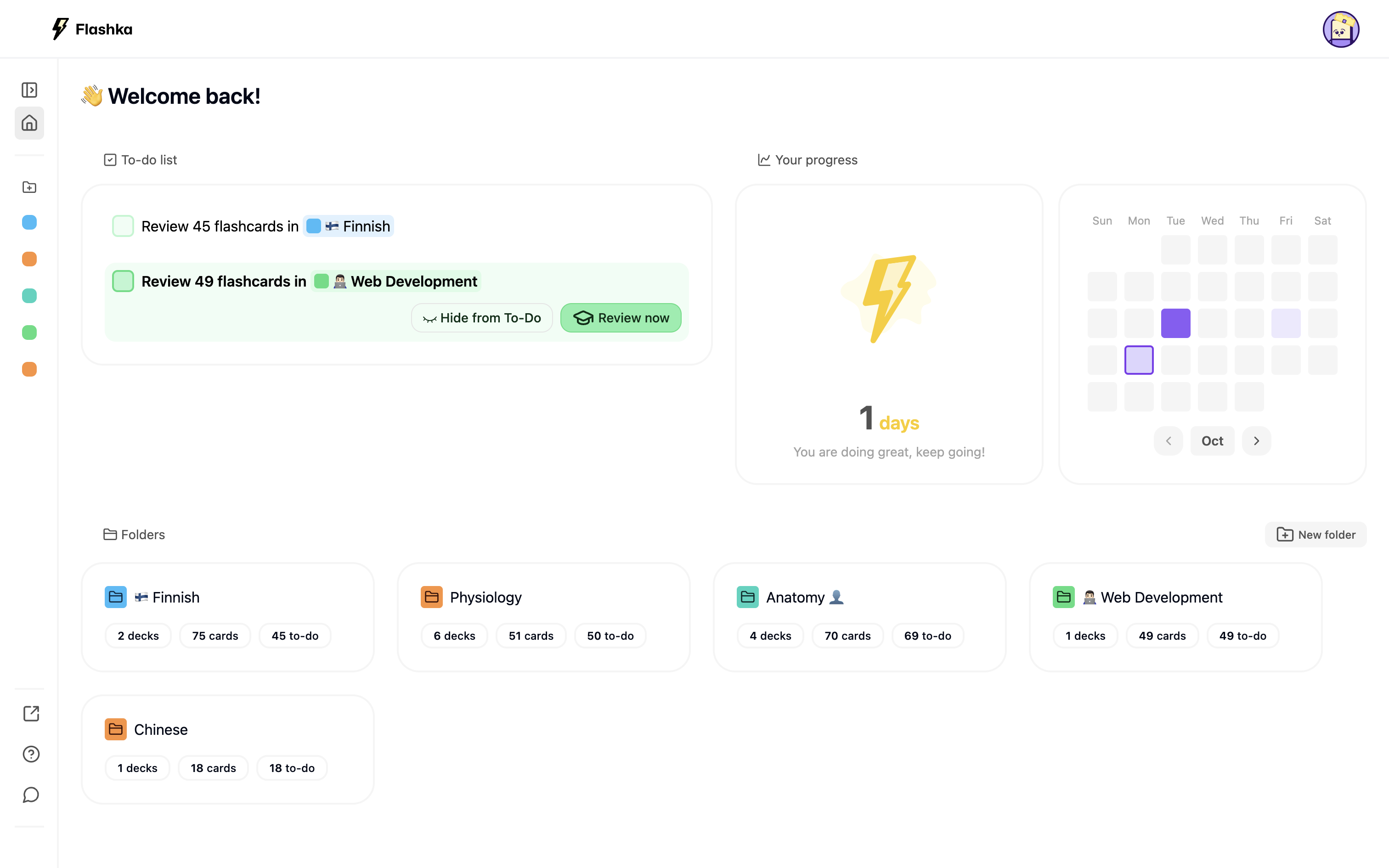
Task: Open the Physiology folder card
Action: point(543,616)
